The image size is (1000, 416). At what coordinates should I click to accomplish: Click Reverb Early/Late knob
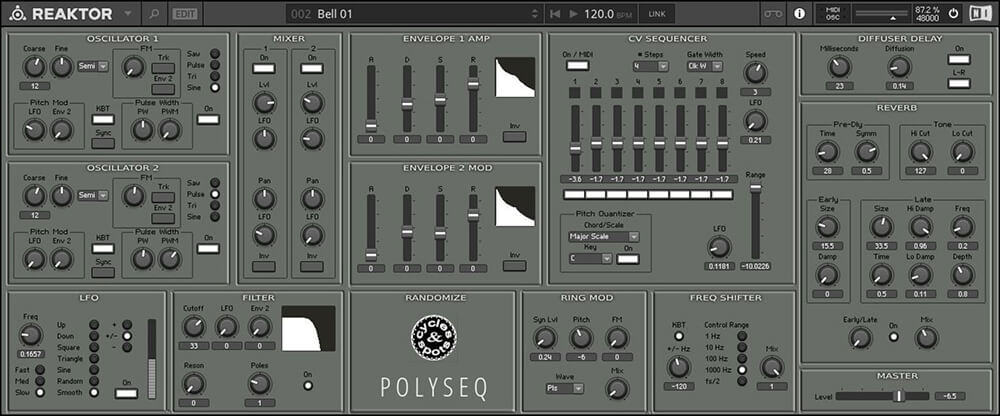(x=860, y=338)
